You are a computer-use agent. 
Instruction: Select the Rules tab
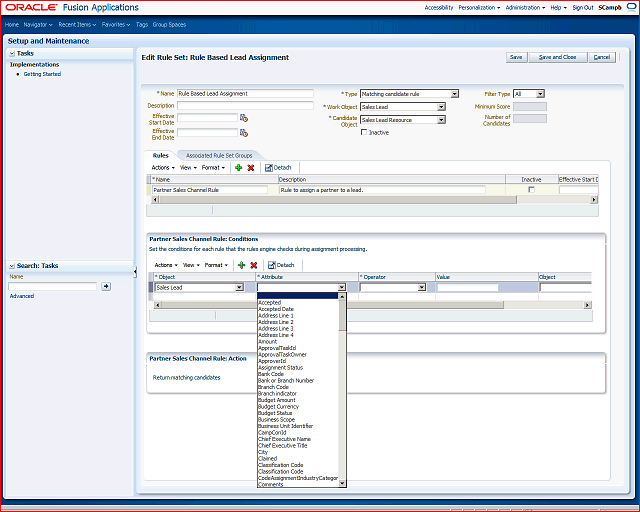coord(160,156)
